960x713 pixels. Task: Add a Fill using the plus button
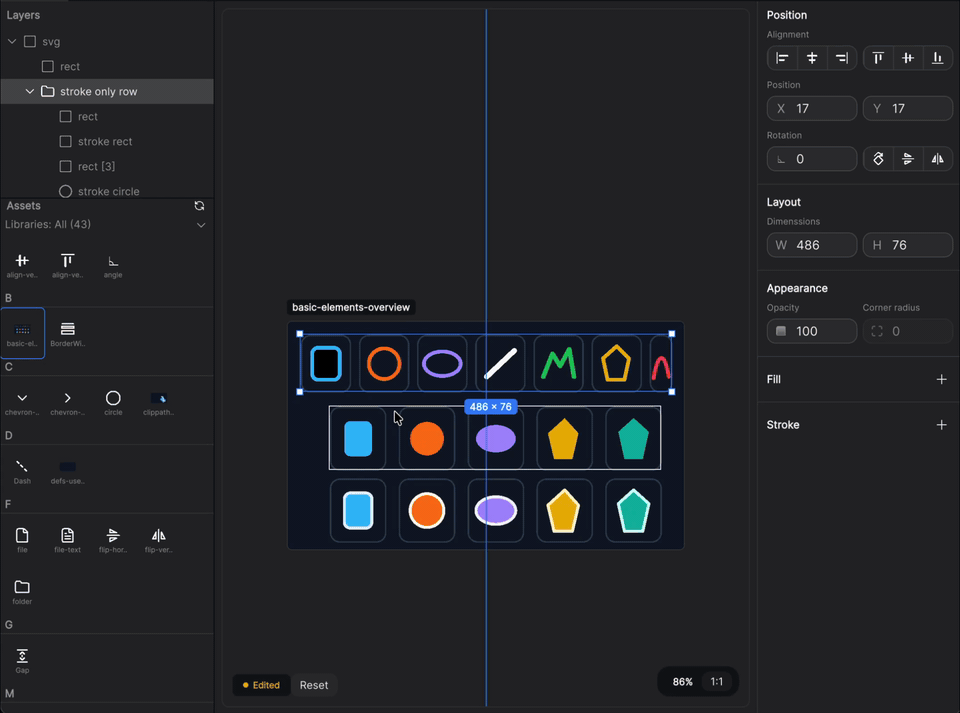coord(941,379)
